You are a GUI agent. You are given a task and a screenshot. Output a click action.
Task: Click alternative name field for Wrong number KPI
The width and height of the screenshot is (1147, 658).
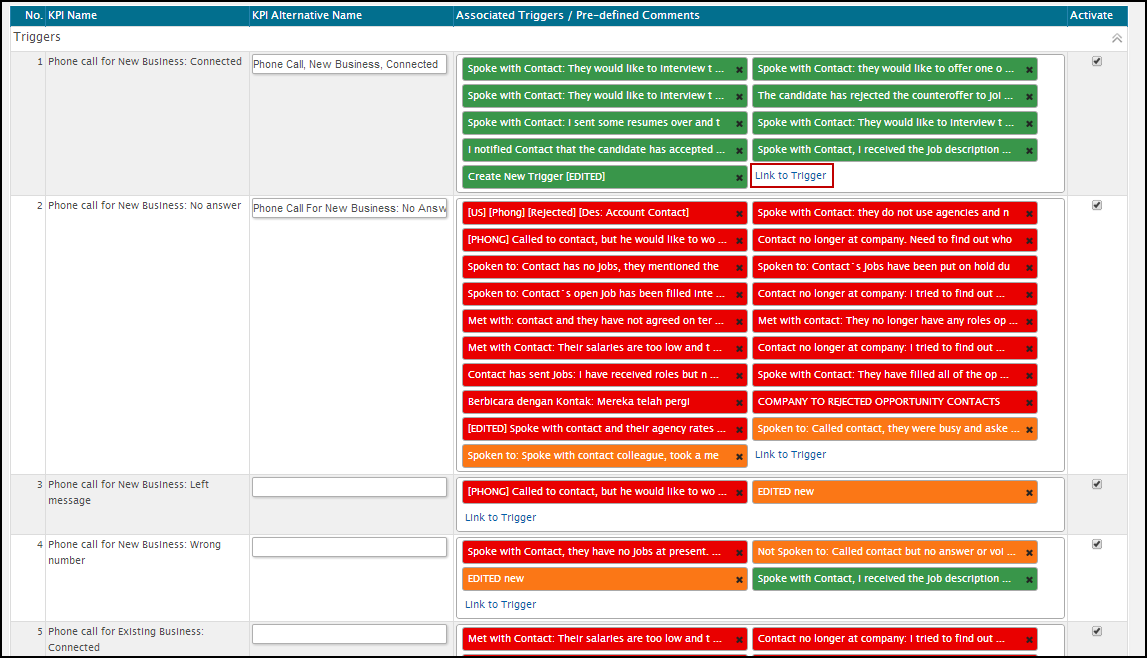click(350, 547)
